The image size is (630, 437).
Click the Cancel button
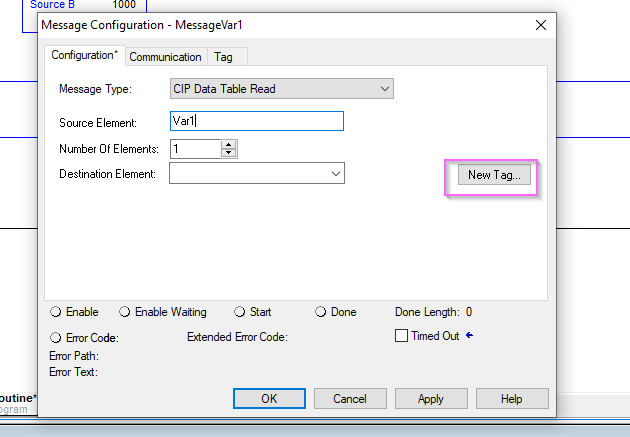point(350,398)
